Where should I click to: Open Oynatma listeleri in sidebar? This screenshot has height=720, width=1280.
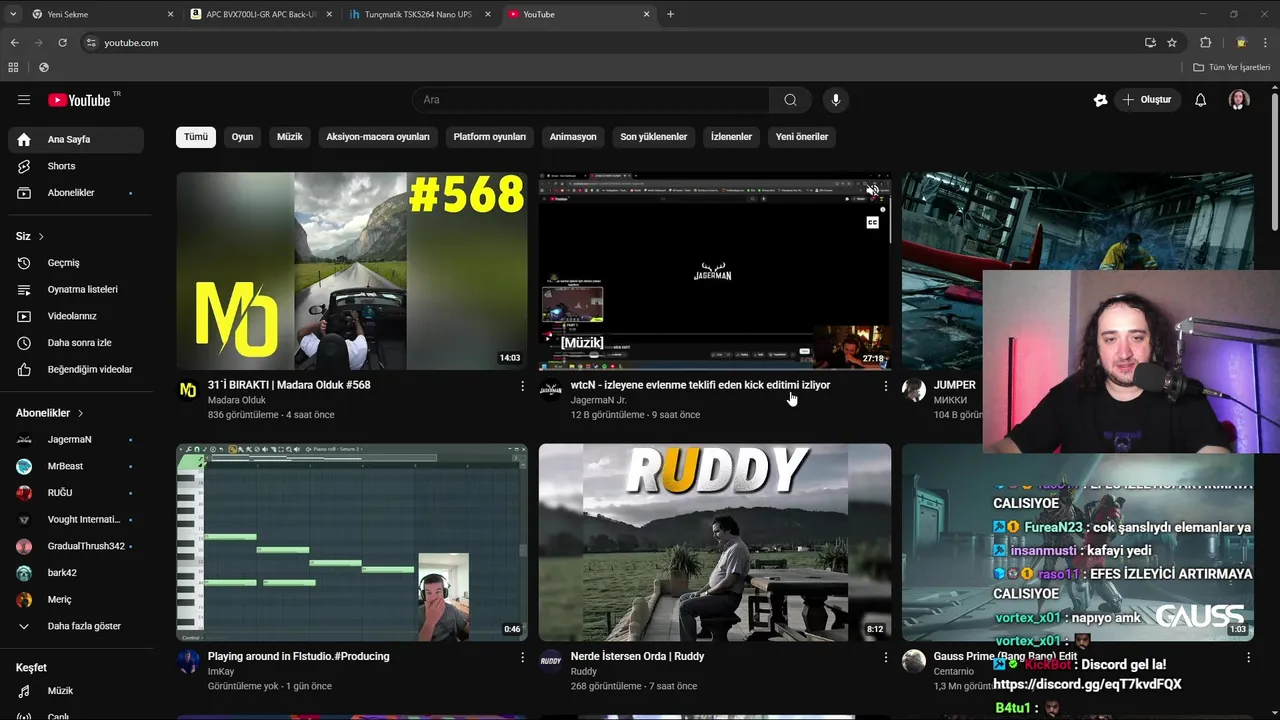coord(76,290)
